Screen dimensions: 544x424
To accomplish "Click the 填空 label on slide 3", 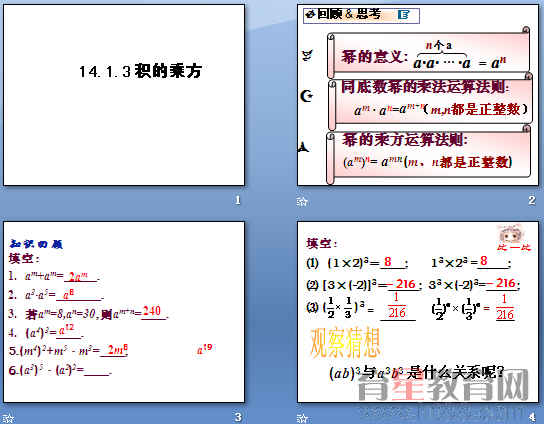I will (24, 258).
